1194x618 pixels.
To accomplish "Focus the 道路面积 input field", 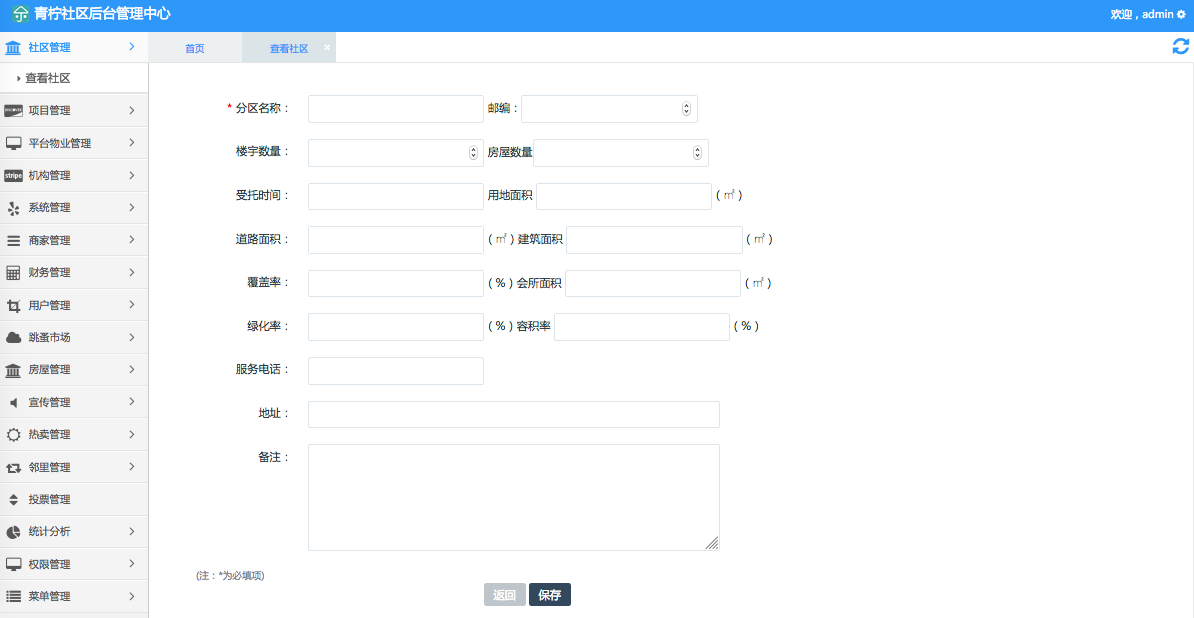I will click(x=396, y=240).
